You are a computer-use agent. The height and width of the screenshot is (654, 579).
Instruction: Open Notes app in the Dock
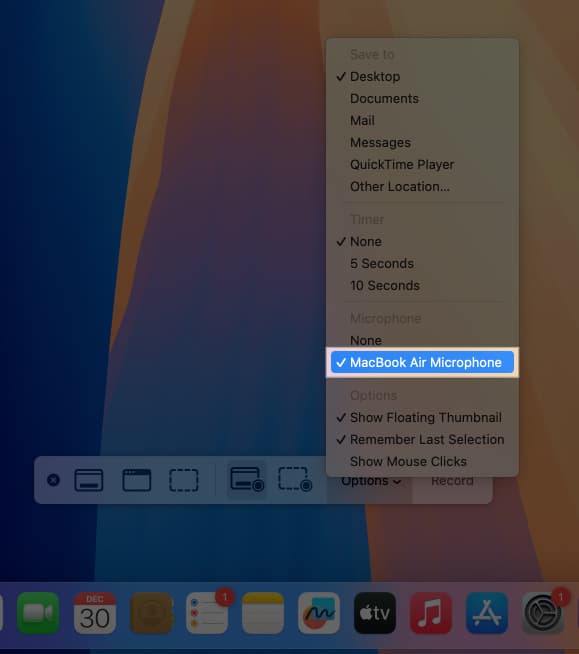263,613
